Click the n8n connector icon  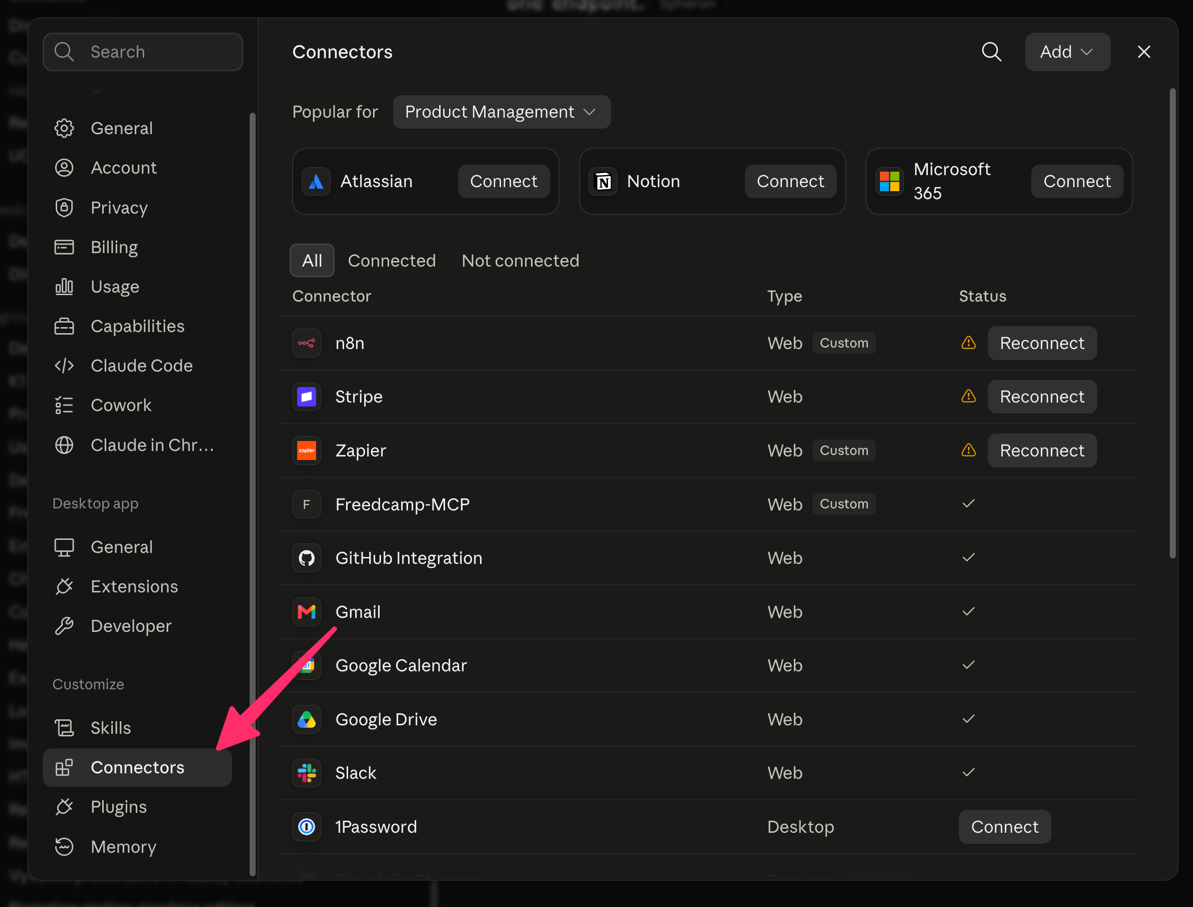pyautogui.click(x=307, y=343)
